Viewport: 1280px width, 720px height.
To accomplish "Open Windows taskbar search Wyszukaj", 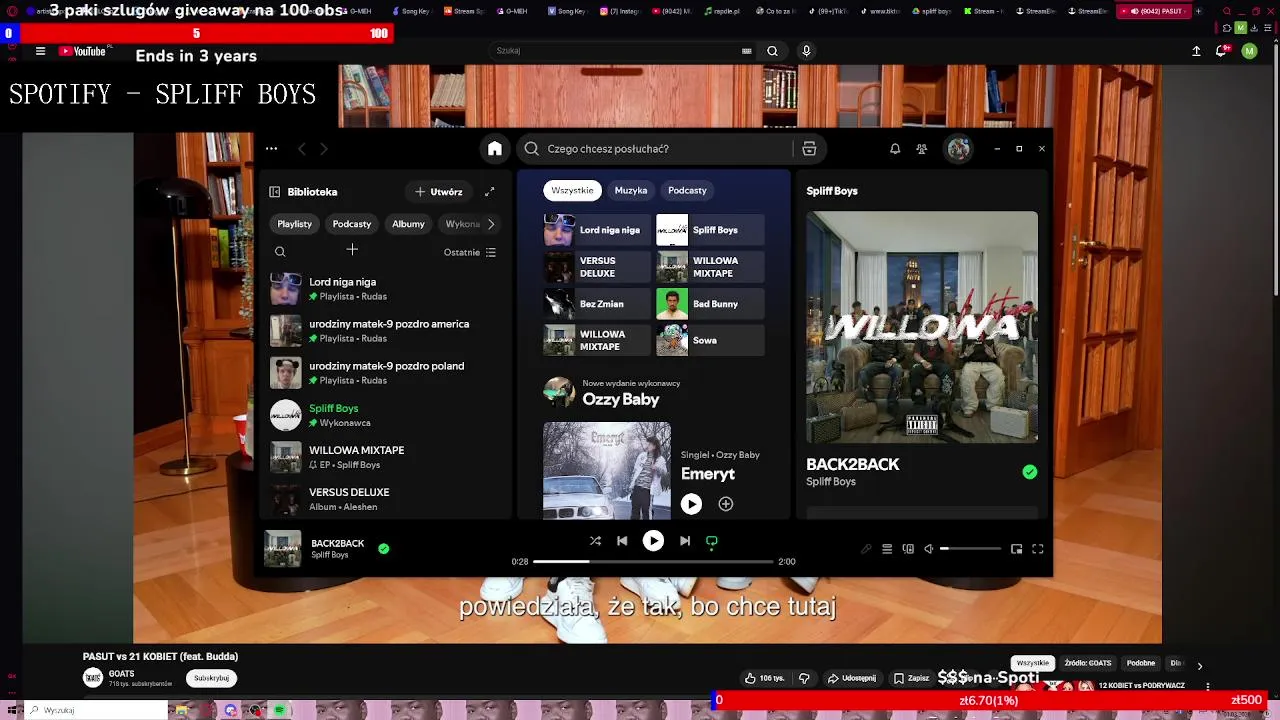I will click(95, 710).
